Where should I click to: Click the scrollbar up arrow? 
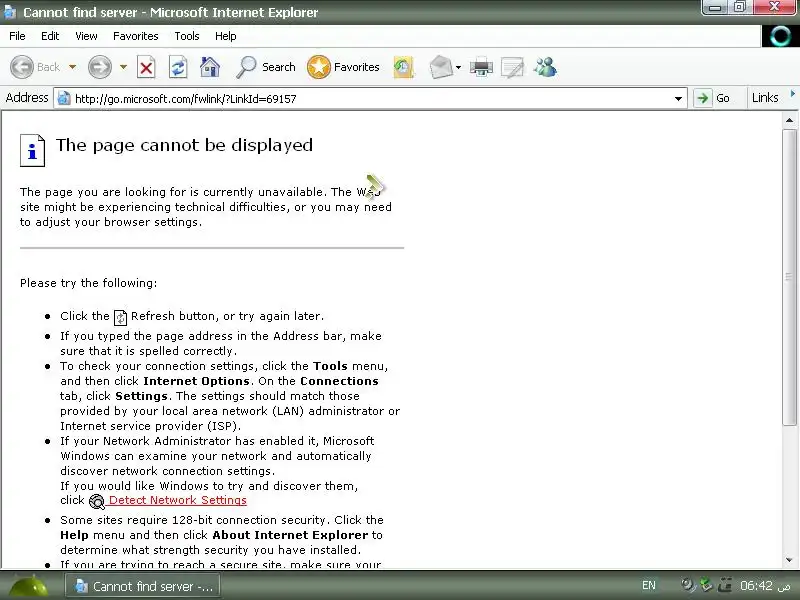point(789,120)
